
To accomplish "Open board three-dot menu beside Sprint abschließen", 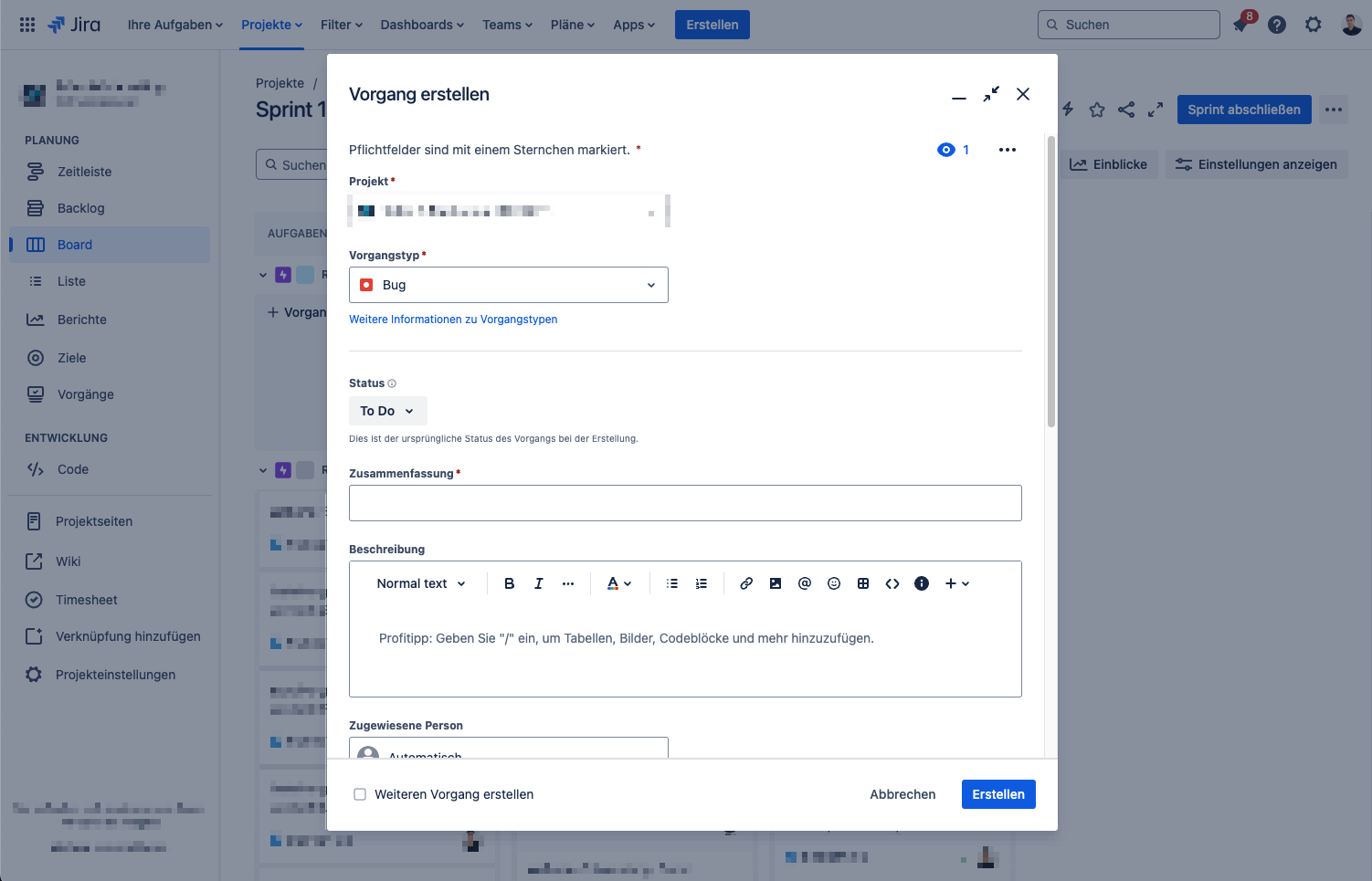I will pos(1334,110).
